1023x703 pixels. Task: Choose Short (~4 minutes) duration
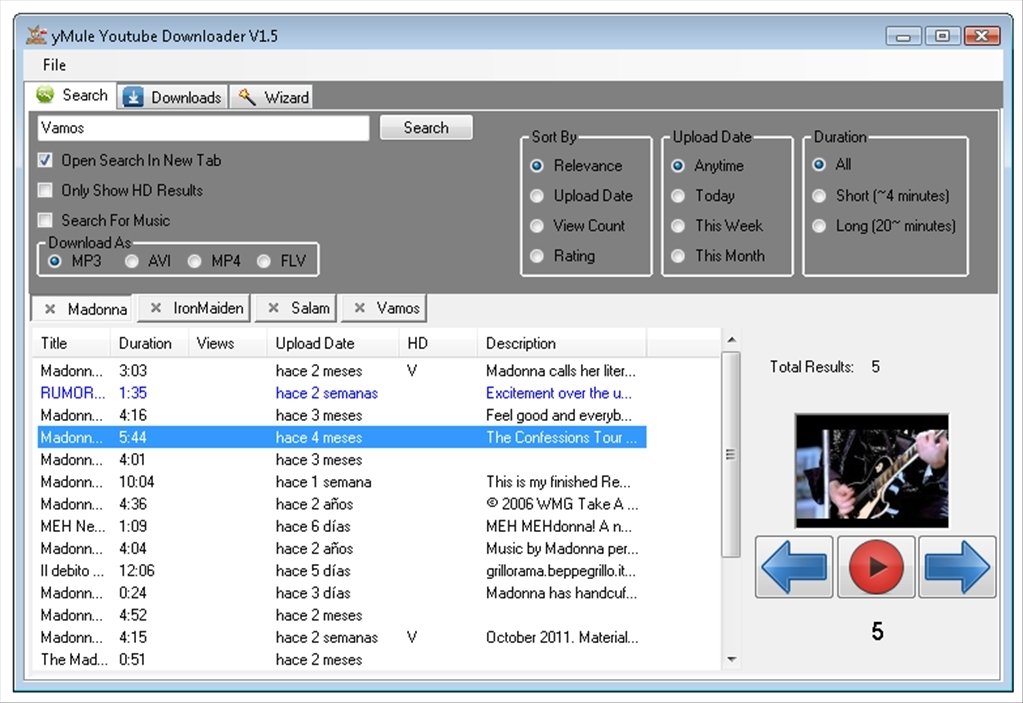click(x=819, y=196)
